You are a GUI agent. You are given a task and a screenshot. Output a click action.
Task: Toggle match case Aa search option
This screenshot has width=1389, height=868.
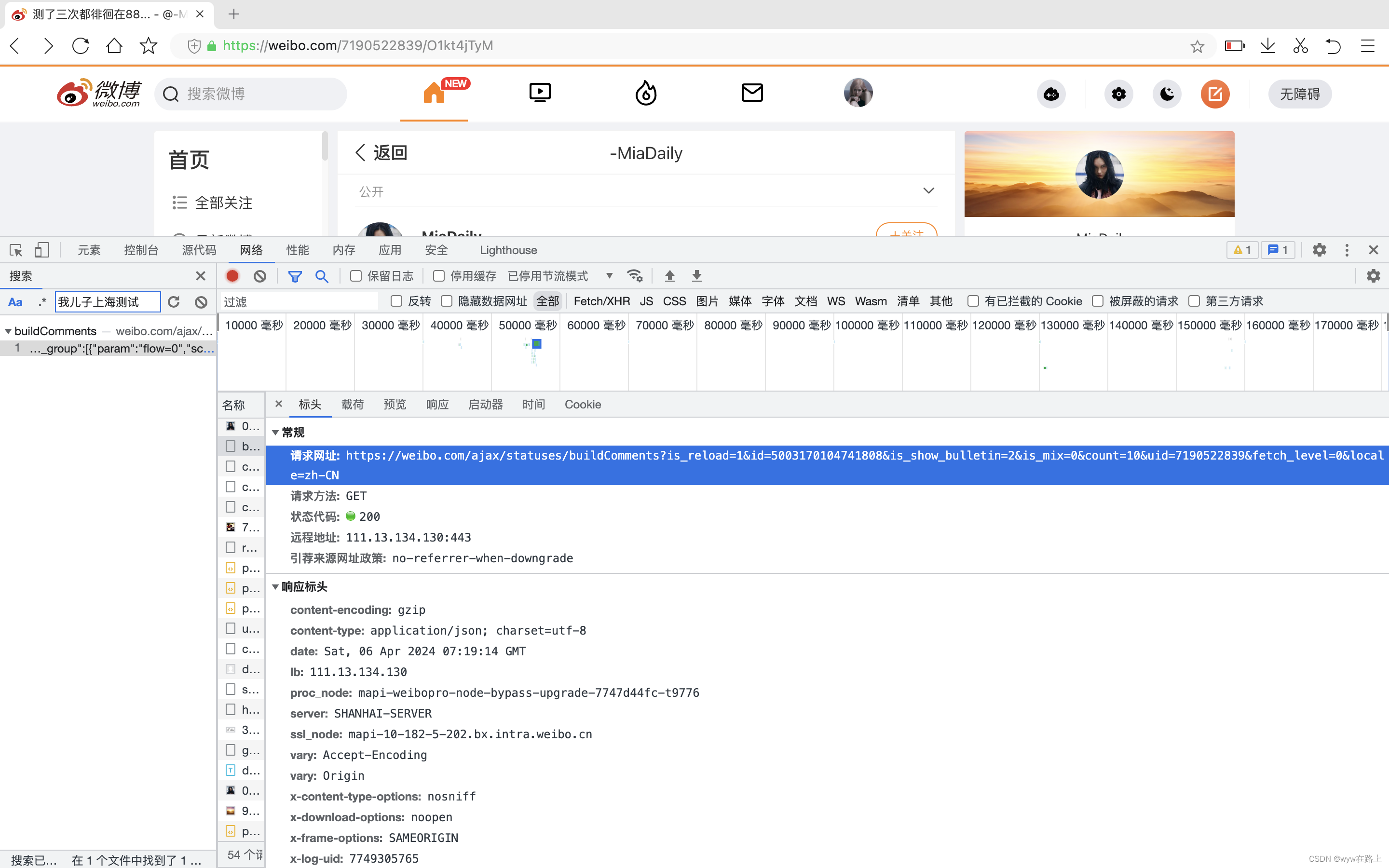point(15,302)
